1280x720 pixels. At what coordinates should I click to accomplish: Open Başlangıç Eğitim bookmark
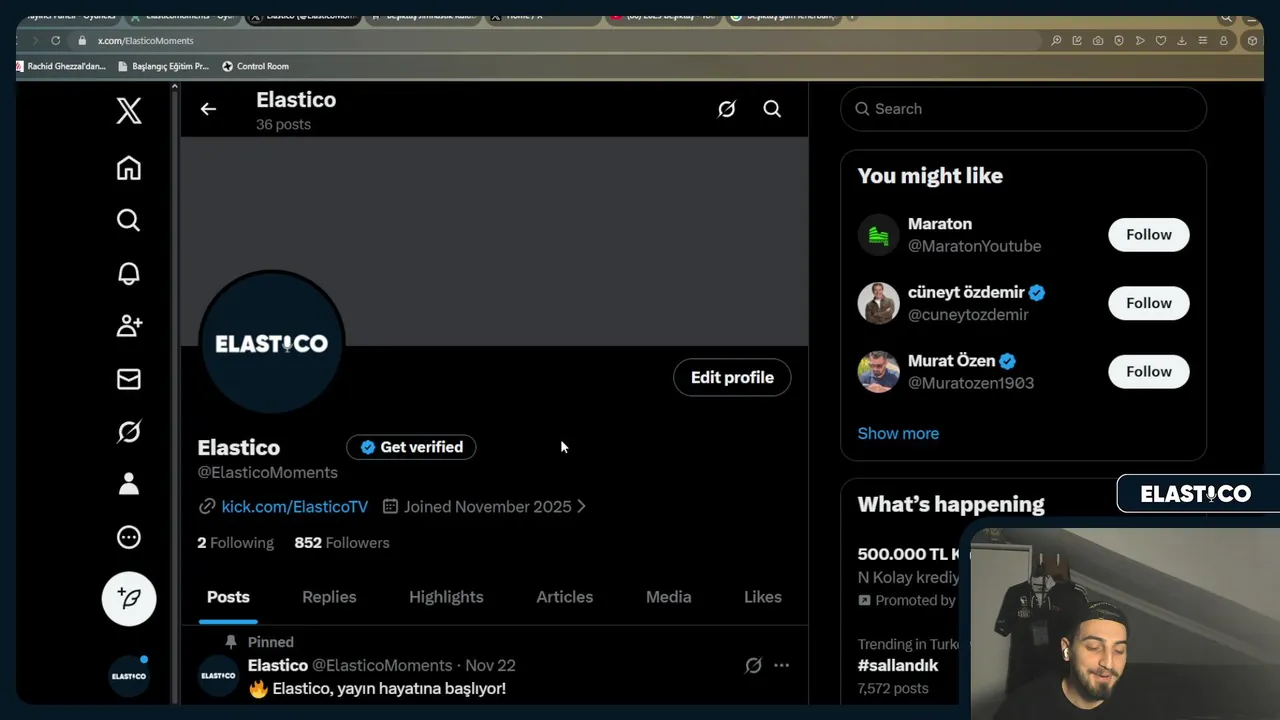[163, 66]
